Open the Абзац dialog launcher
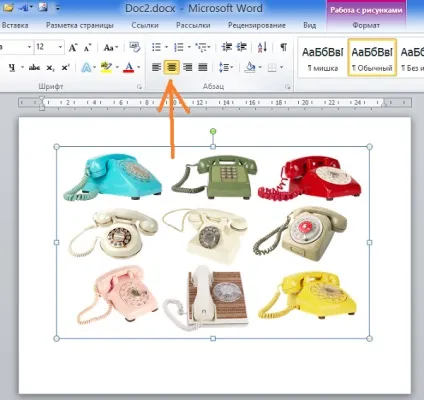Viewport: 424px width, 400px height. (x=288, y=87)
